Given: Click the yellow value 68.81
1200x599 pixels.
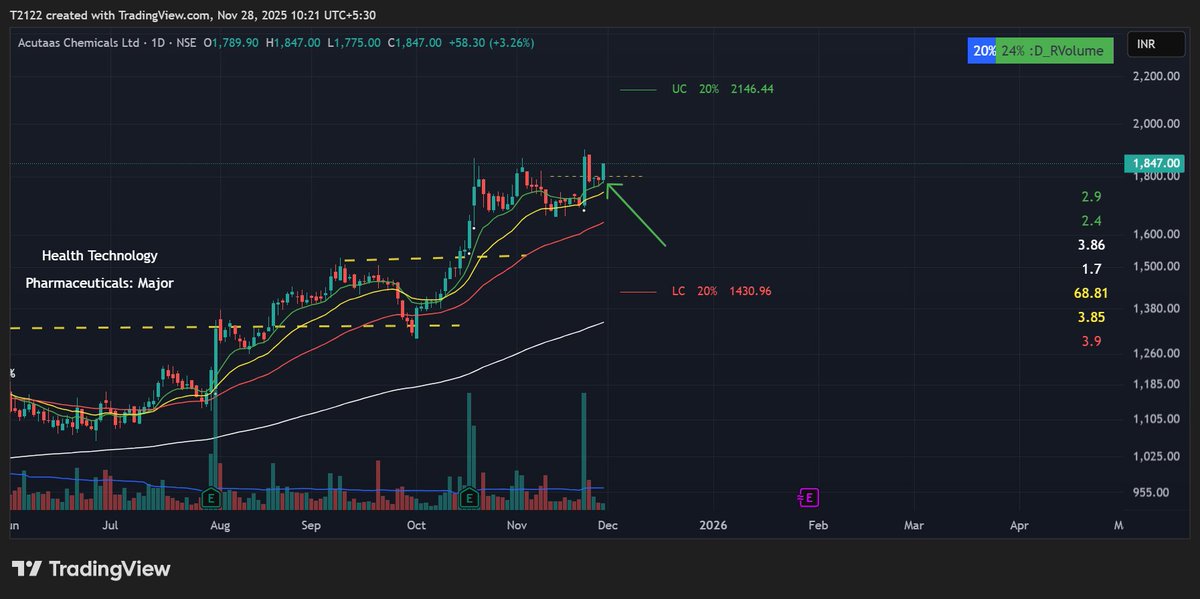Looking at the screenshot, I should (x=1091, y=293).
